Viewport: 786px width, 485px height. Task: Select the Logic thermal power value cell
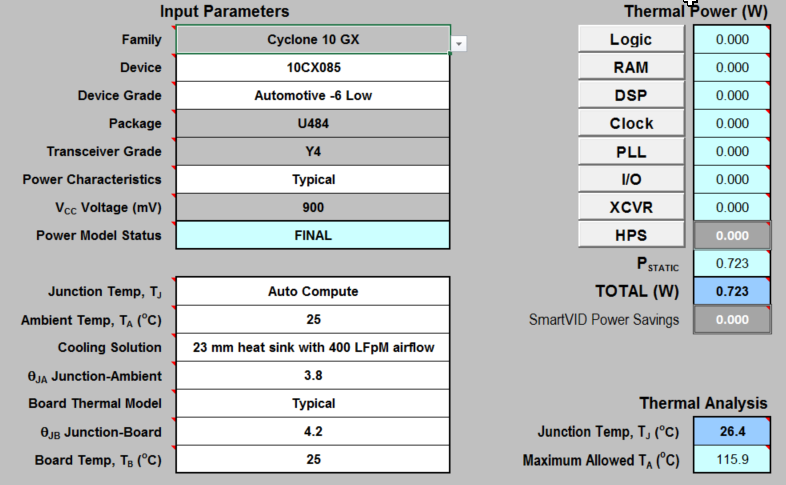point(732,40)
